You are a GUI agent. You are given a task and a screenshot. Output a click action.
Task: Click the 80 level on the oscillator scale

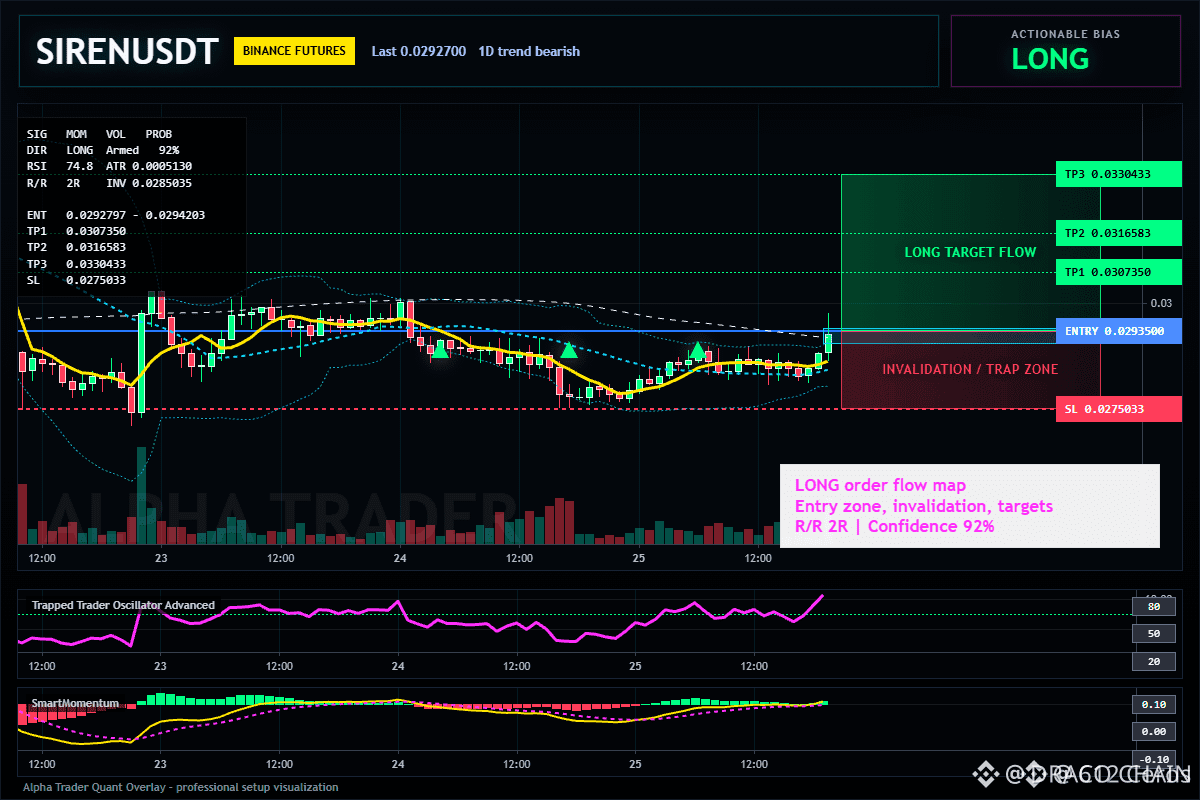click(1153, 606)
